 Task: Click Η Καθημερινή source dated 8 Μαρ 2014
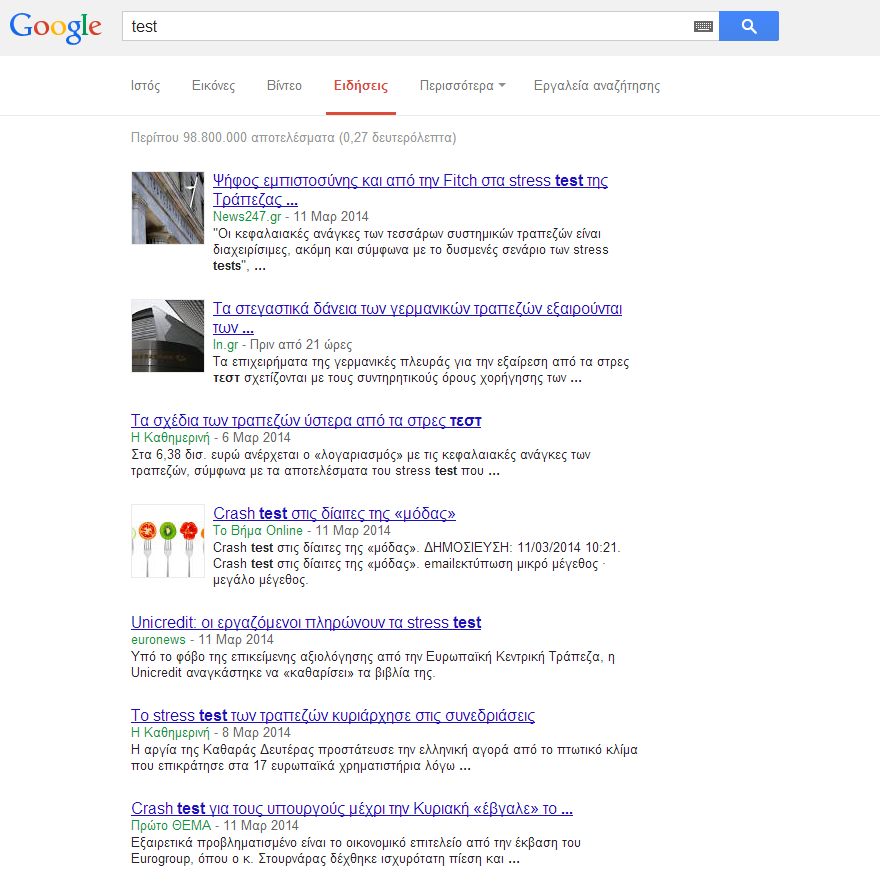[x=170, y=733]
